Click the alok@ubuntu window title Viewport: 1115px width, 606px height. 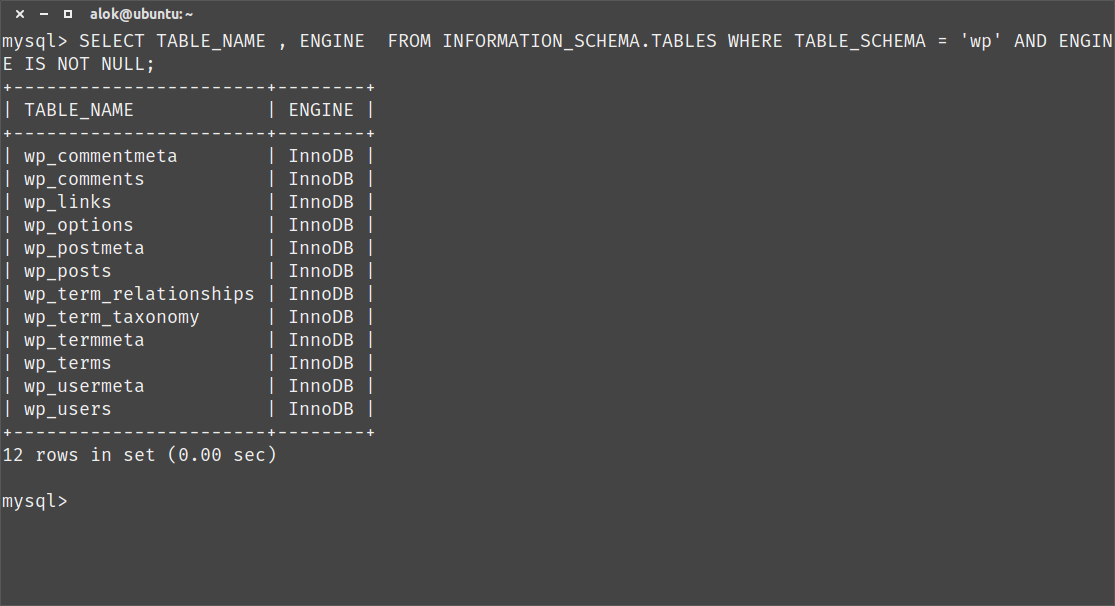pos(142,14)
